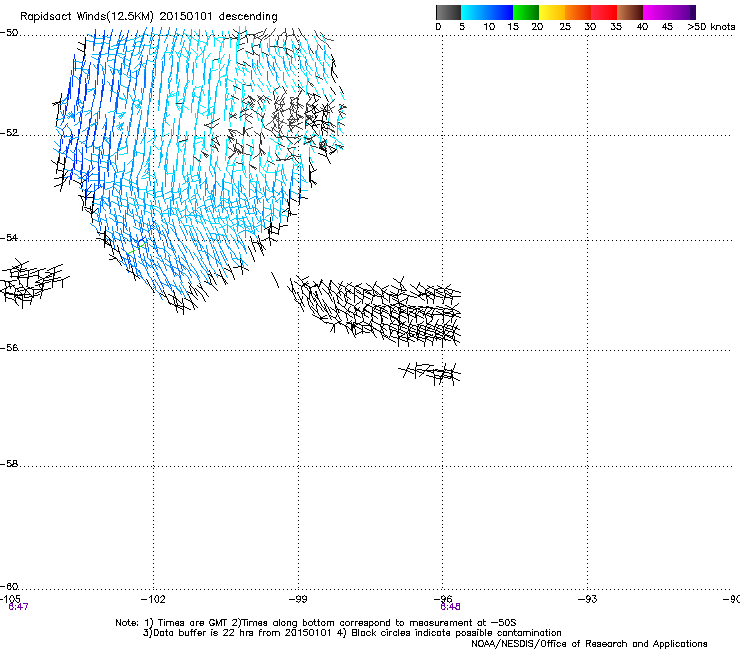Click the 'Times are GMT' note text

pos(193,623)
